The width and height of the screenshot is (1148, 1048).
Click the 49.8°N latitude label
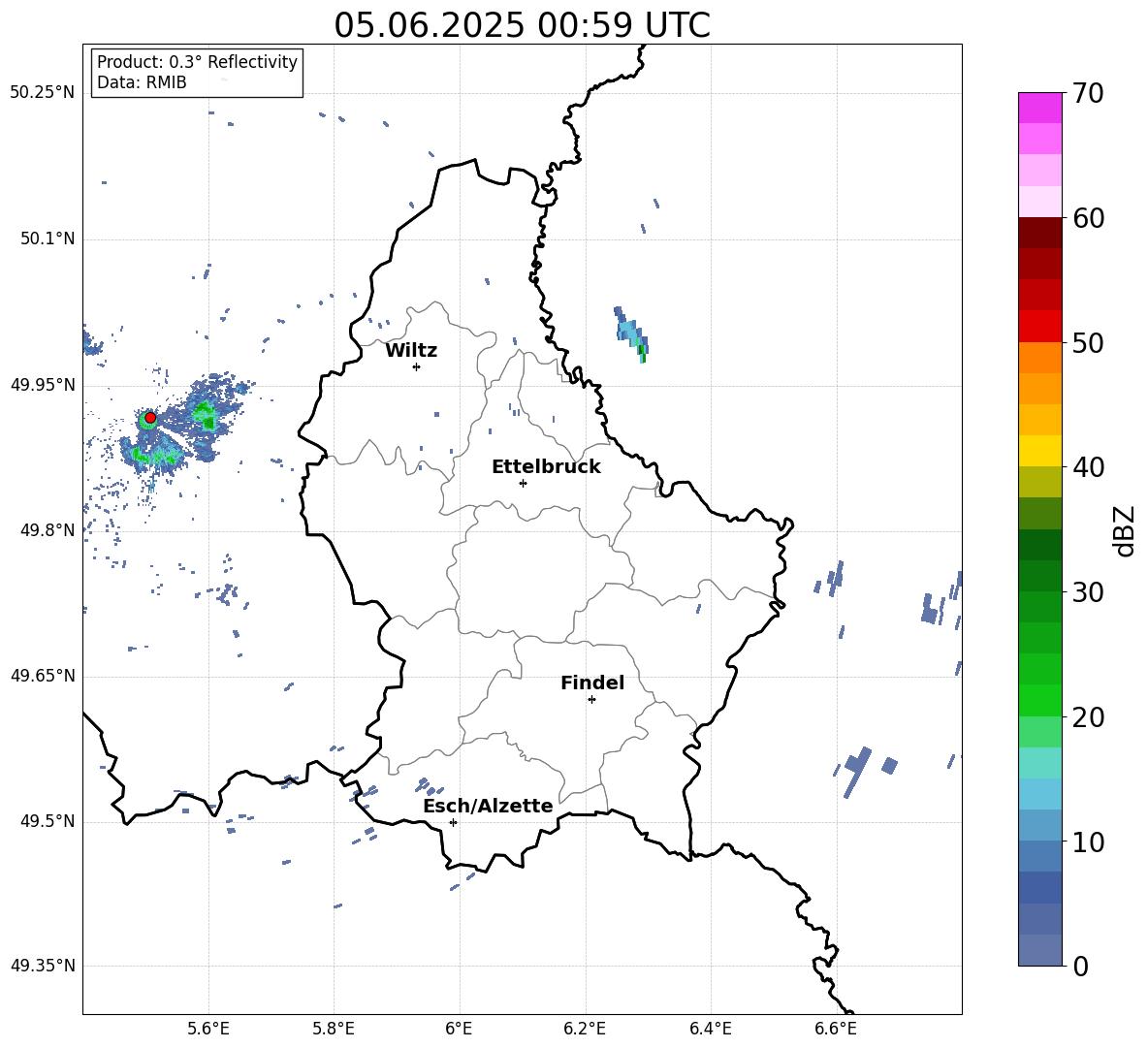pos(48,530)
